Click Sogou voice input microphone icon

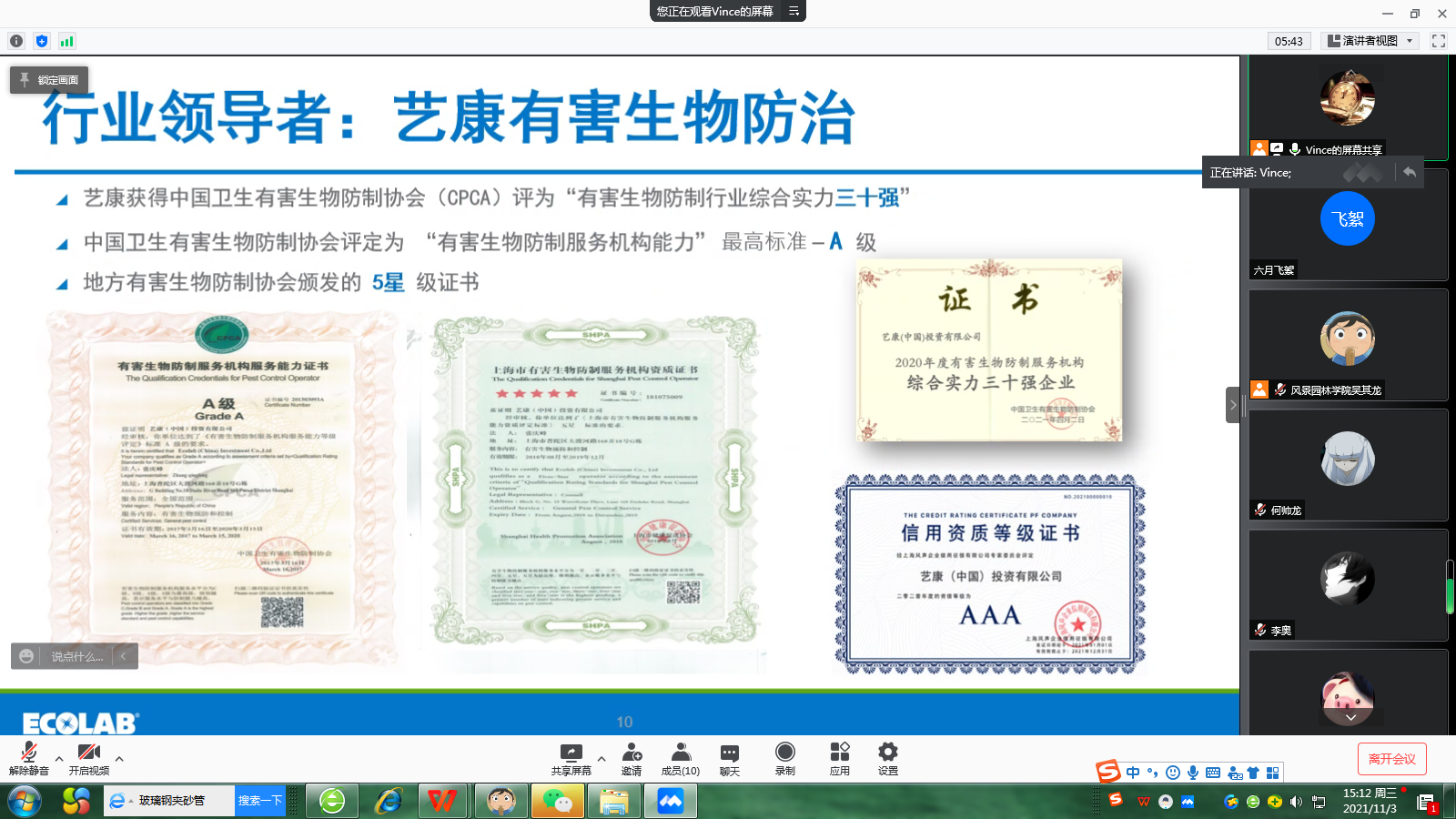tap(1193, 773)
